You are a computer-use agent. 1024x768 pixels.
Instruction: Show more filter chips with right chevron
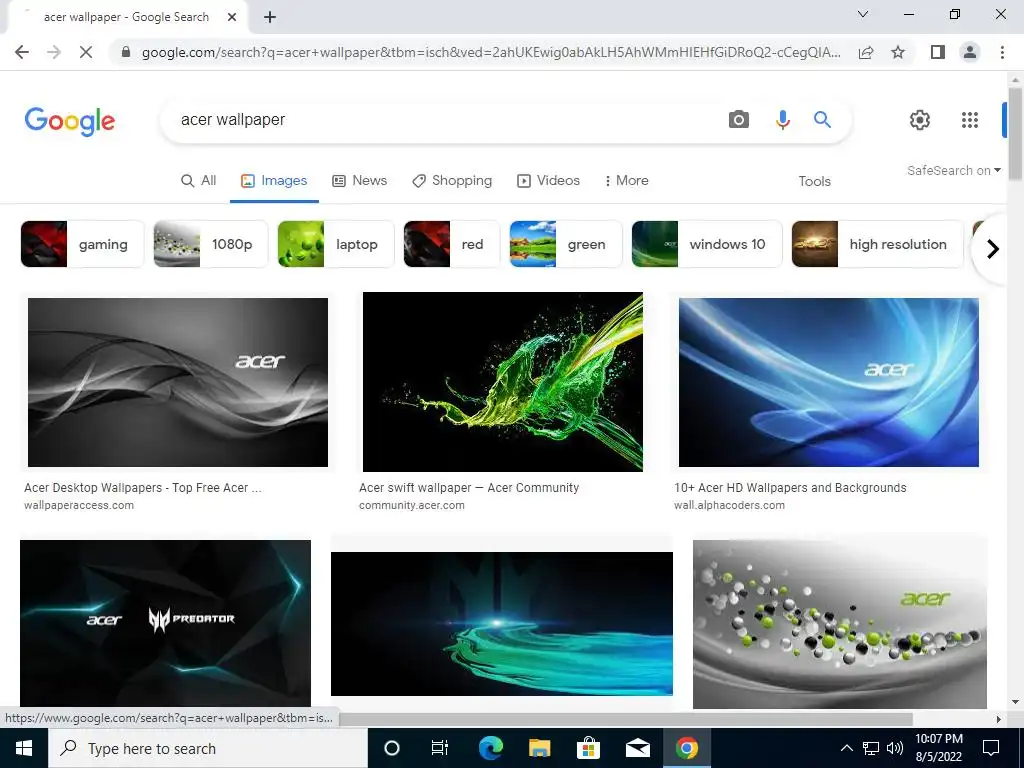(x=993, y=249)
